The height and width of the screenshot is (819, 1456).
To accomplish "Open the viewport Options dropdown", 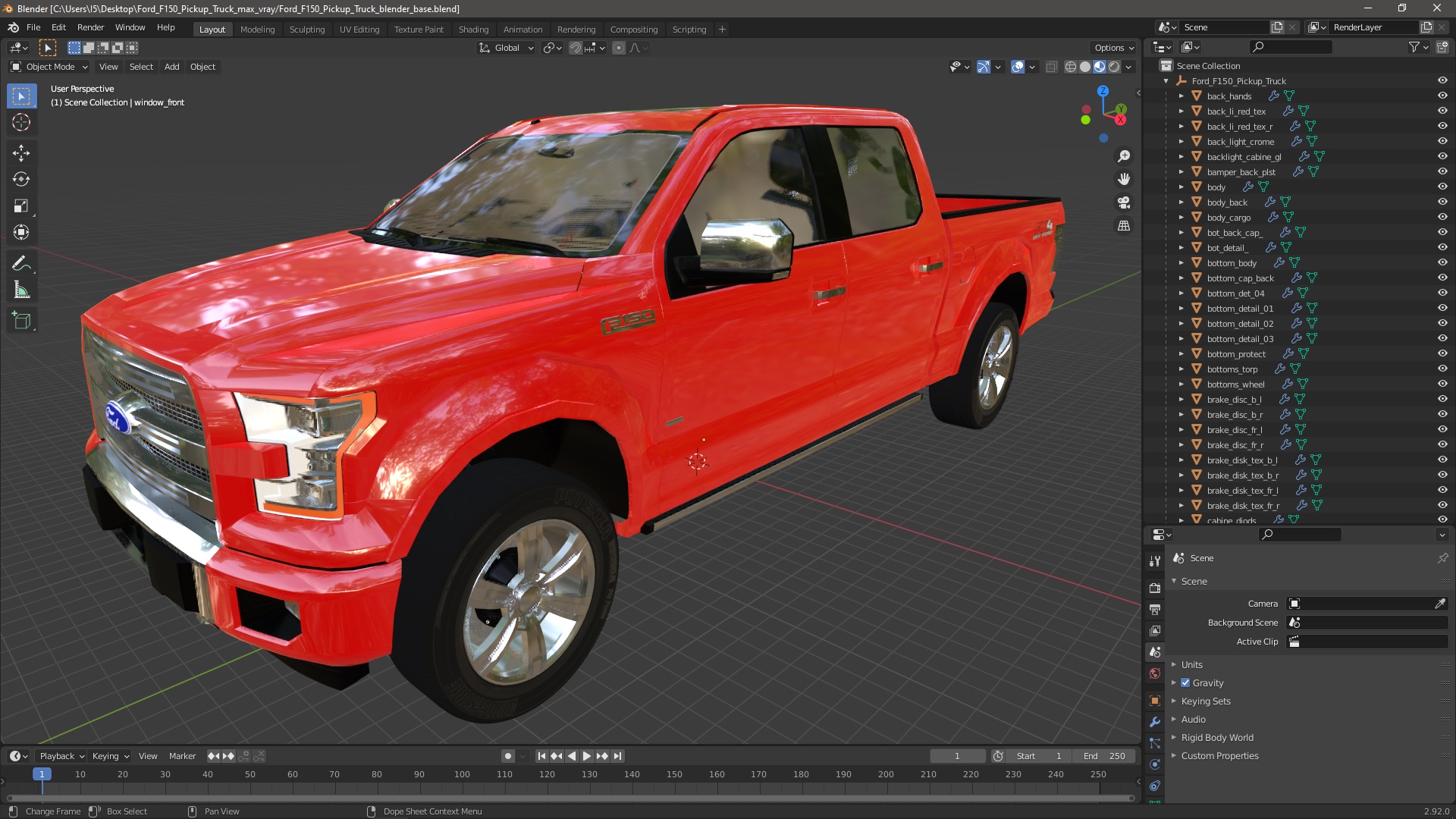I will click(1114, 48).
